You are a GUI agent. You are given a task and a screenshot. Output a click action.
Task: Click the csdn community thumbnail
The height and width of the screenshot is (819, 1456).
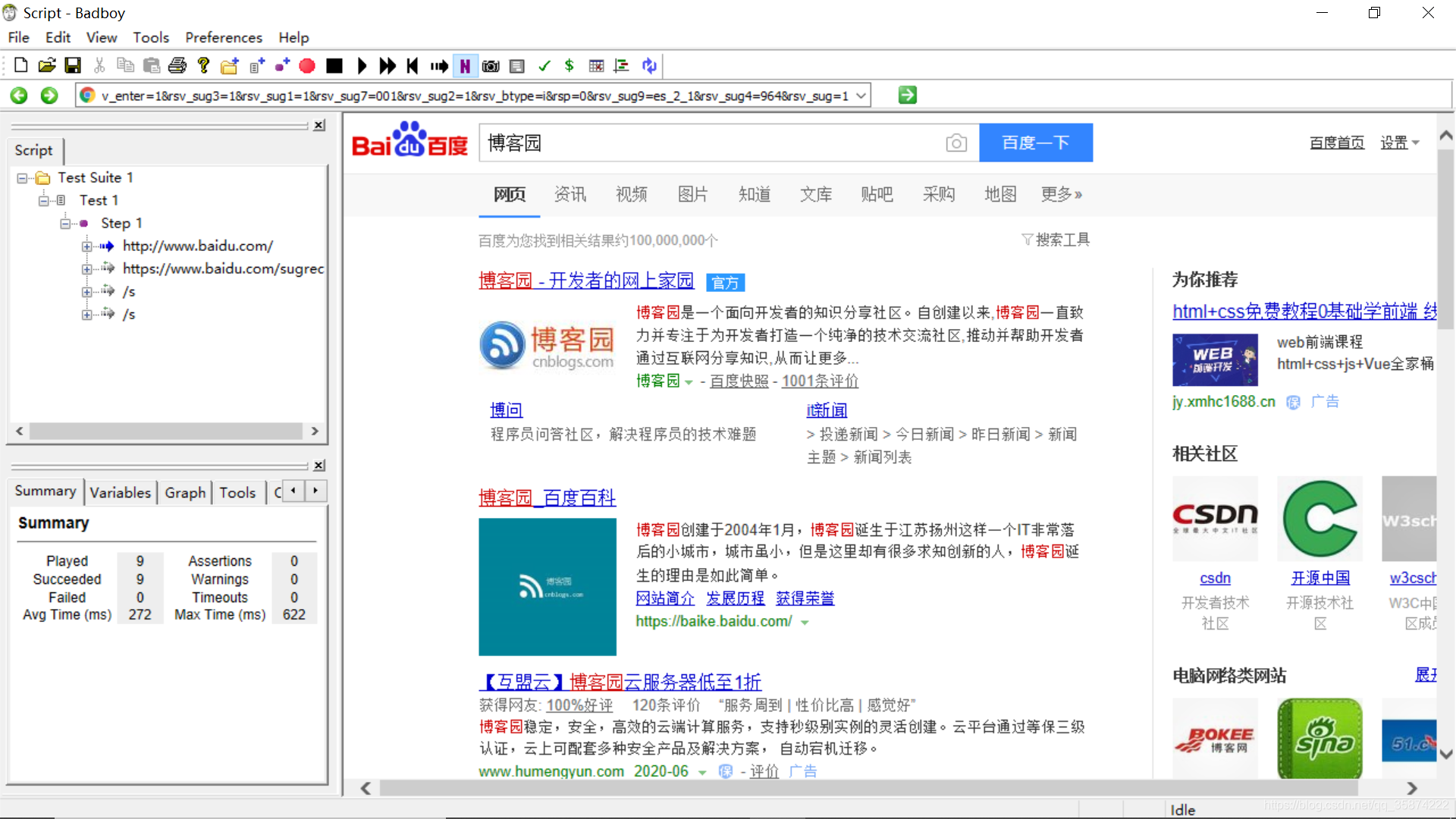[x=1215, y=519]
